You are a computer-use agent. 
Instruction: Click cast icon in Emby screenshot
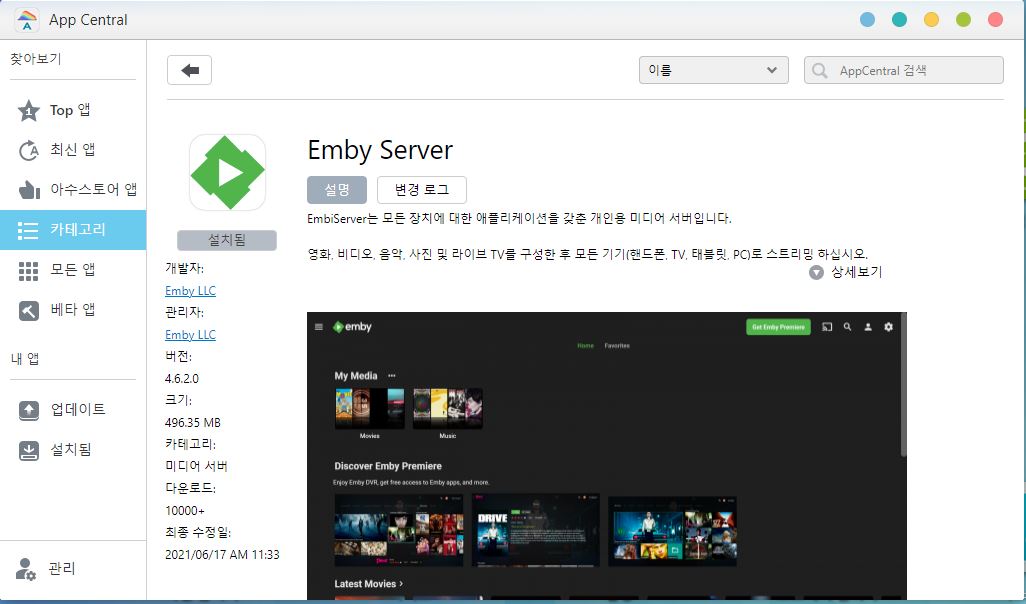click(827, 327)
